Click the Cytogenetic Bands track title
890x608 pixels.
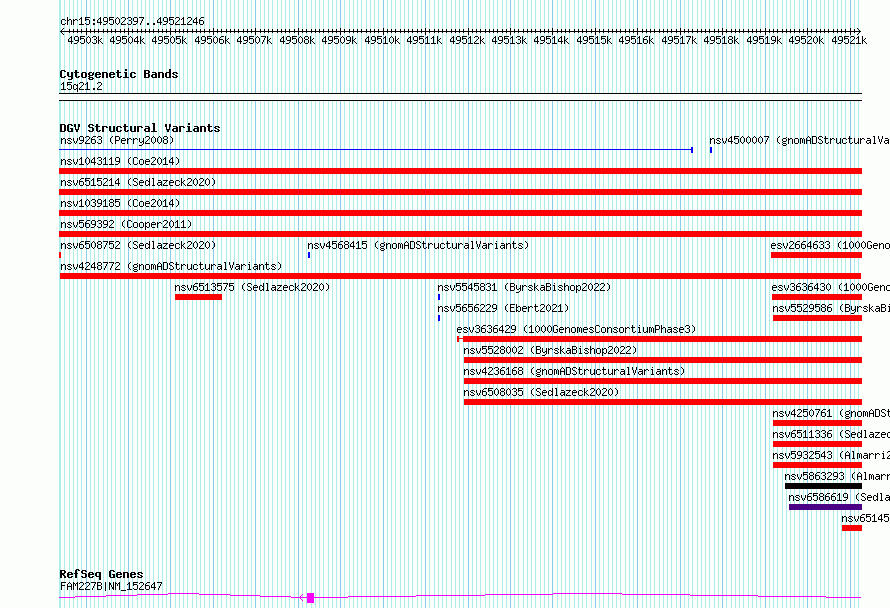[119, 74]
